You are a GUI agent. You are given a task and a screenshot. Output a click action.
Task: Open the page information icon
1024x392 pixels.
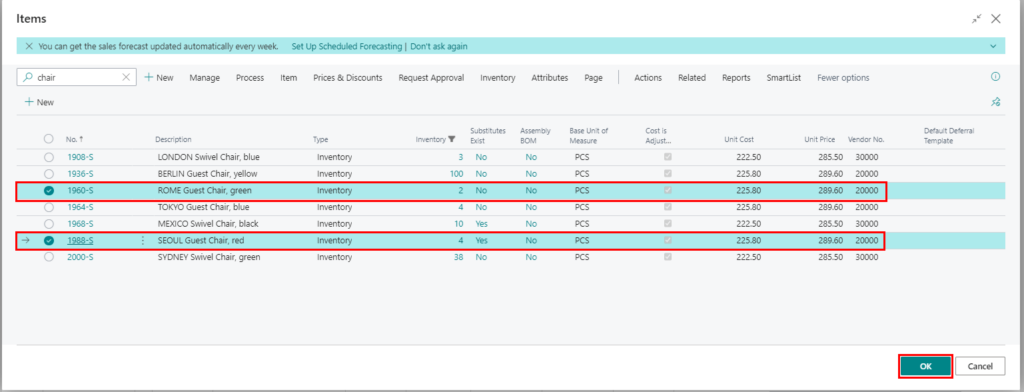(995, 76)
